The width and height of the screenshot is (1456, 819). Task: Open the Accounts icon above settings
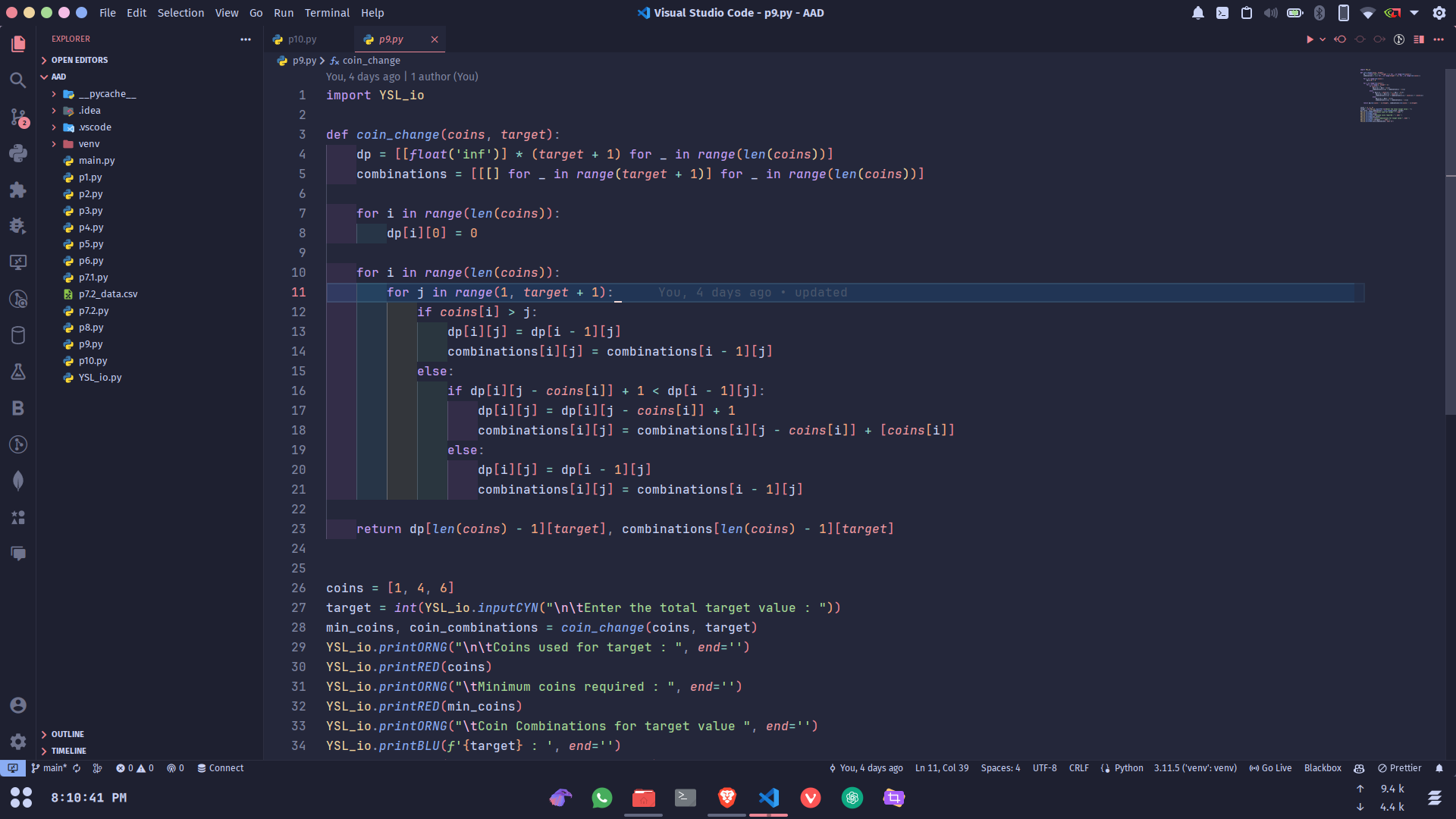coord(18,705)
